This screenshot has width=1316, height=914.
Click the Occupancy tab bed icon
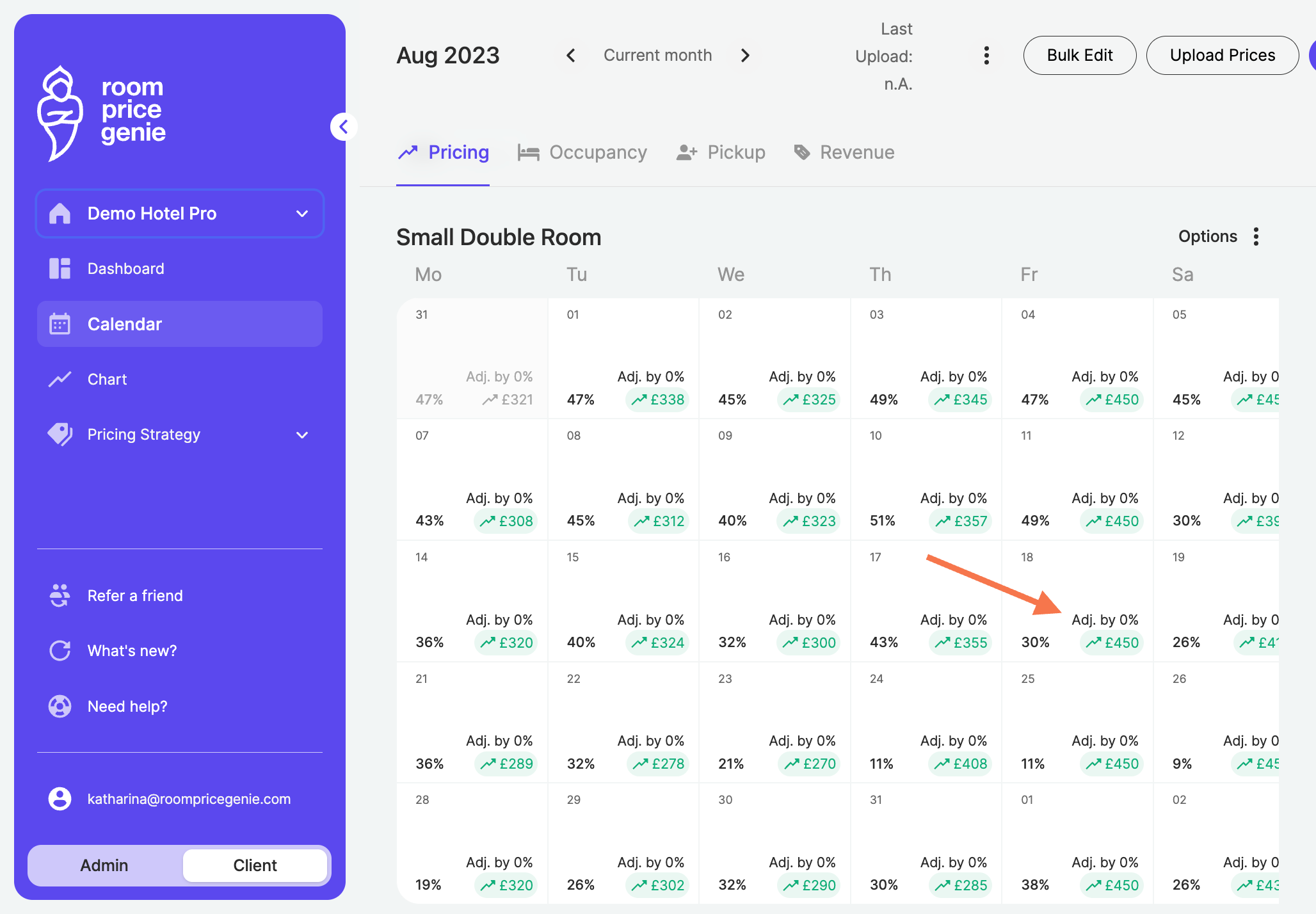[528, 152]
